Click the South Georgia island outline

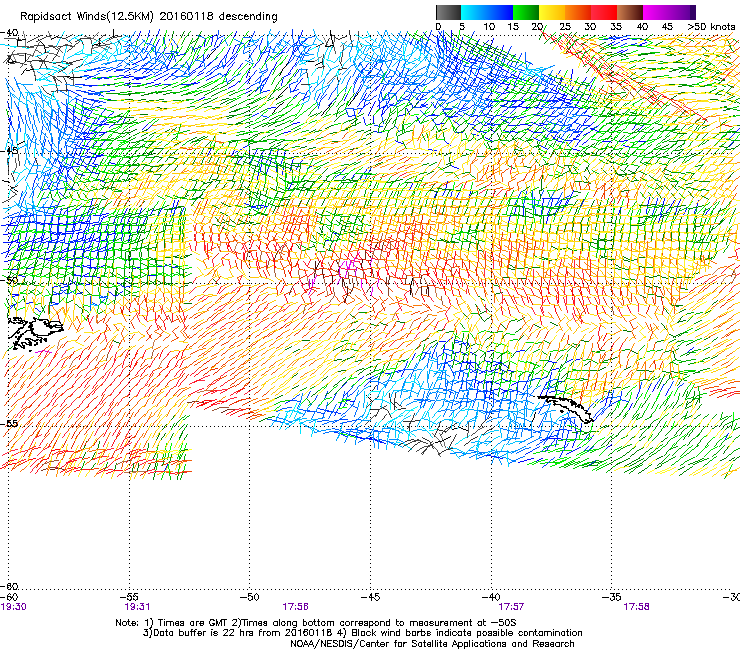(566, 409)
